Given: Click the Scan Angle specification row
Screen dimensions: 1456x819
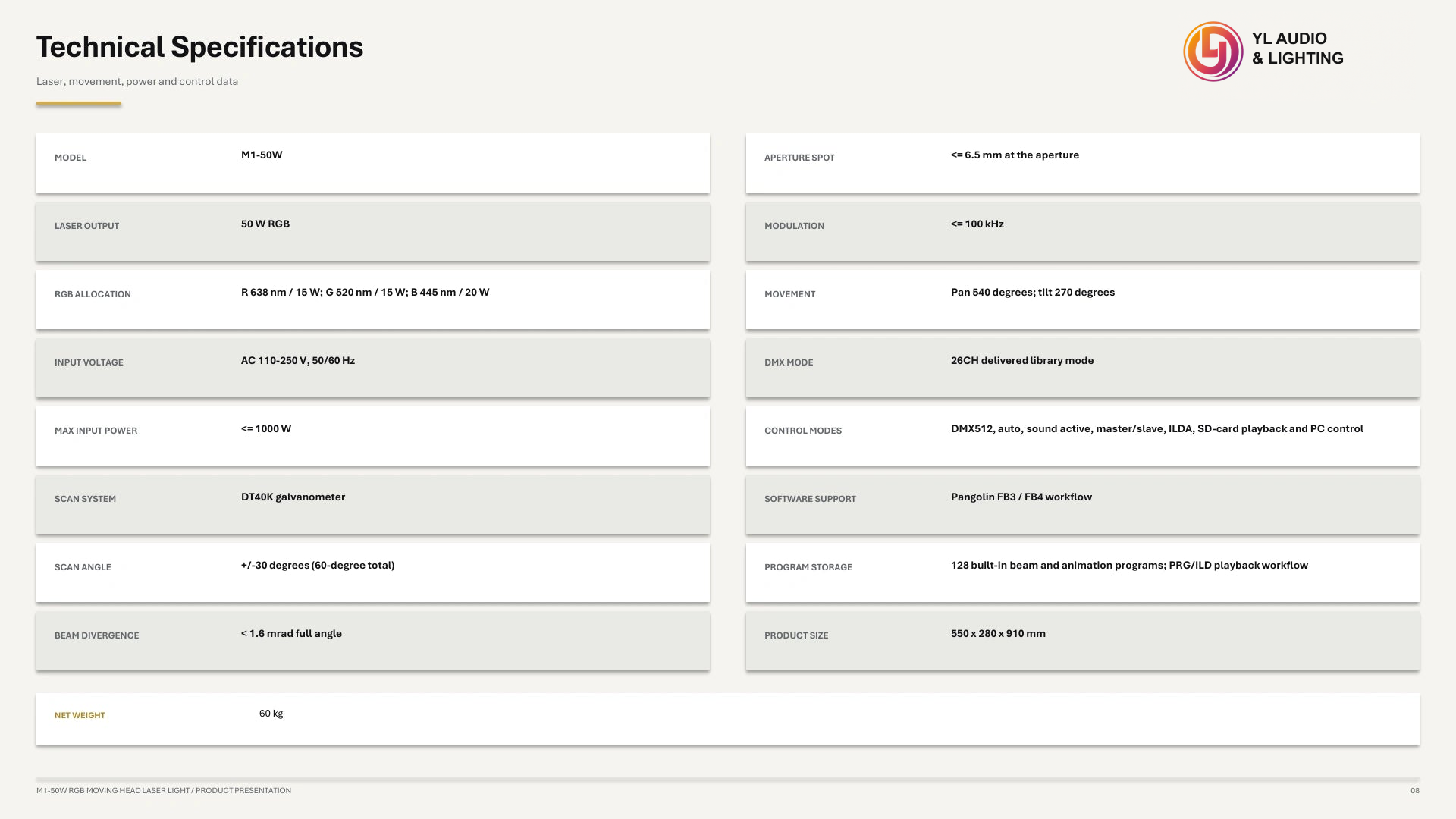Looking at the screenshot, I should coord(373,573).
